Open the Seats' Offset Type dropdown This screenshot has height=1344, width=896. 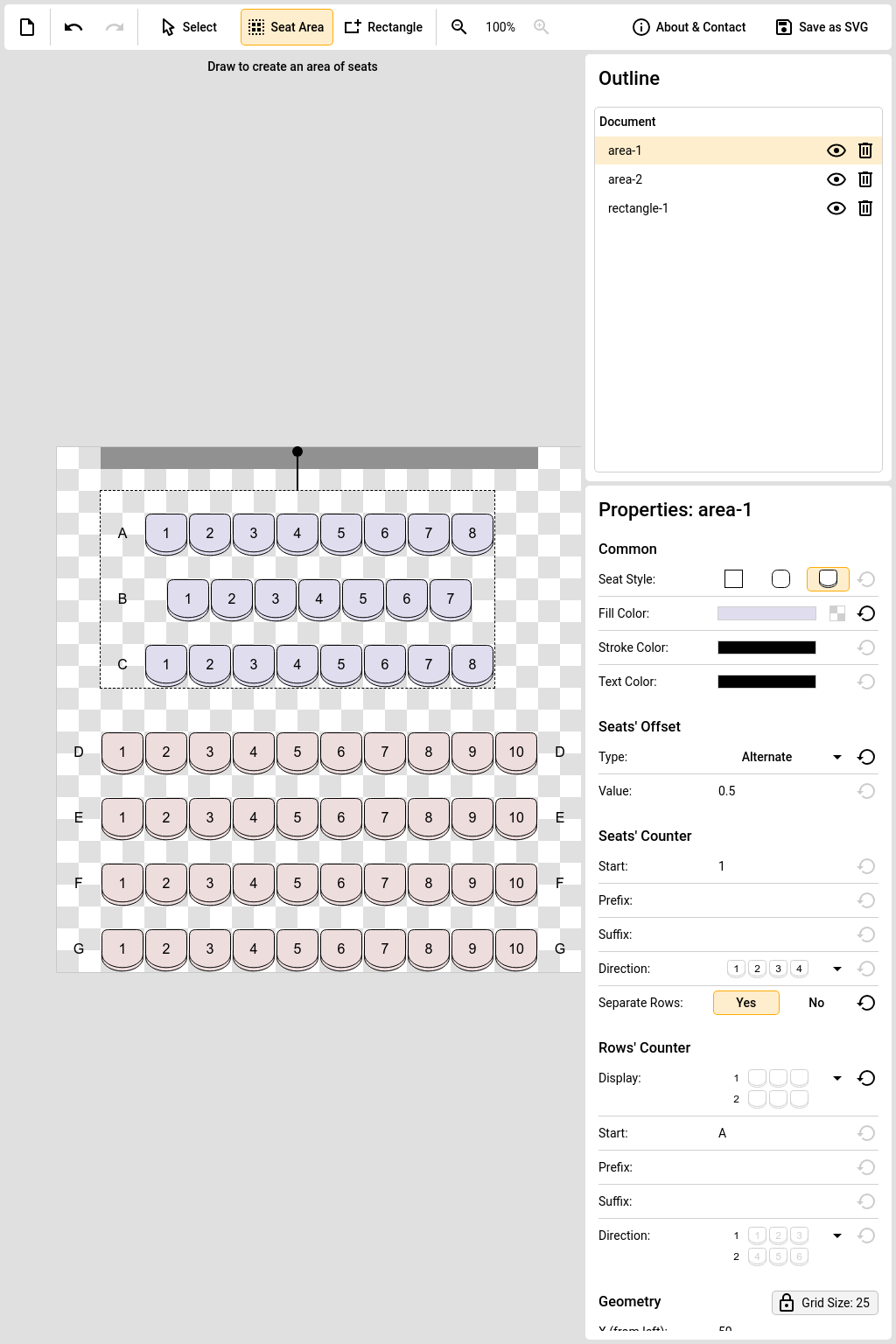click(836, 757)
